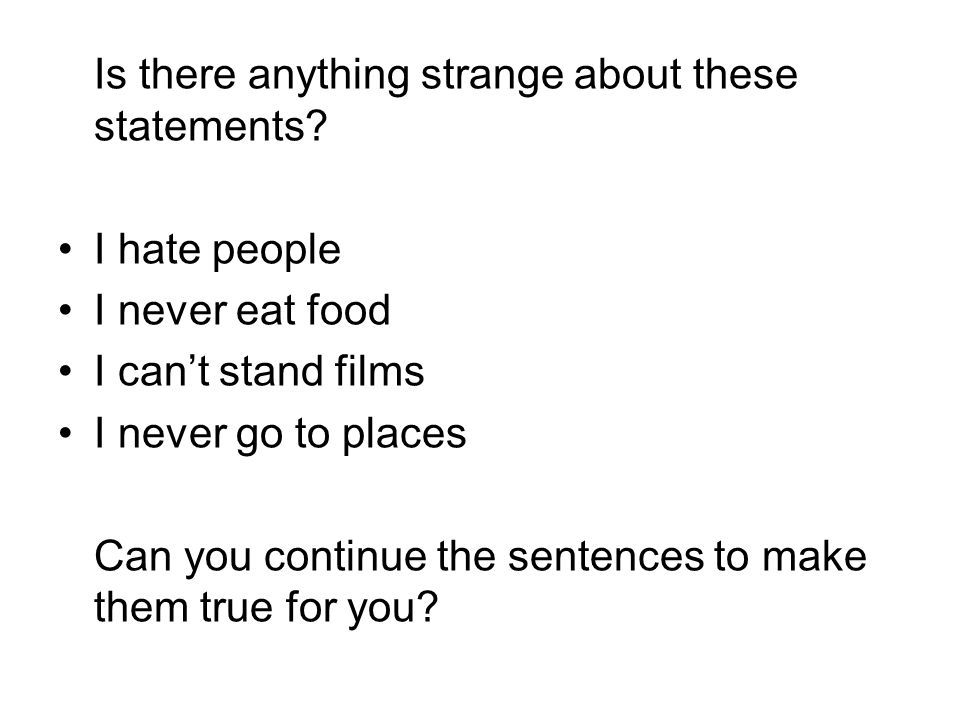
Task: Click the word 'films' in the third bullet
Action: (380, 370)
